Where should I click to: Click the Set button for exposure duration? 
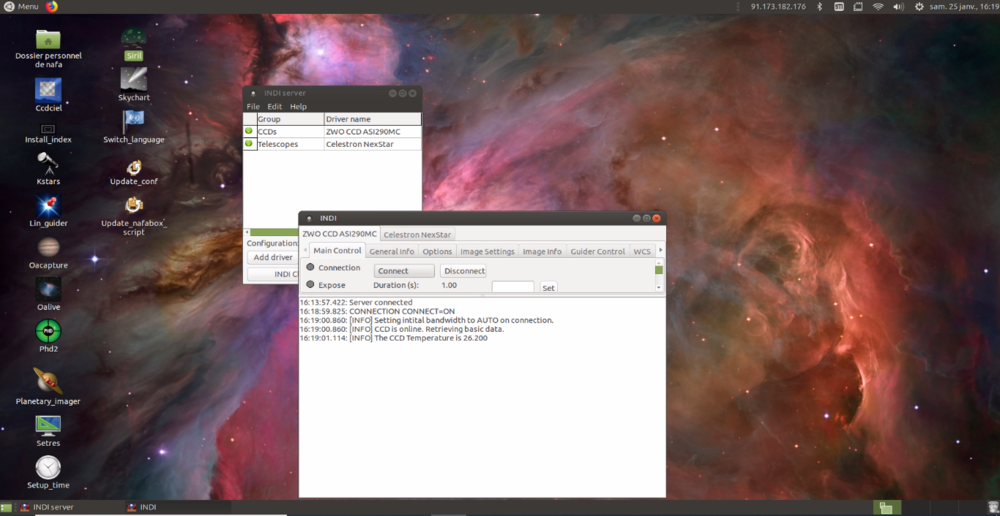548,288
